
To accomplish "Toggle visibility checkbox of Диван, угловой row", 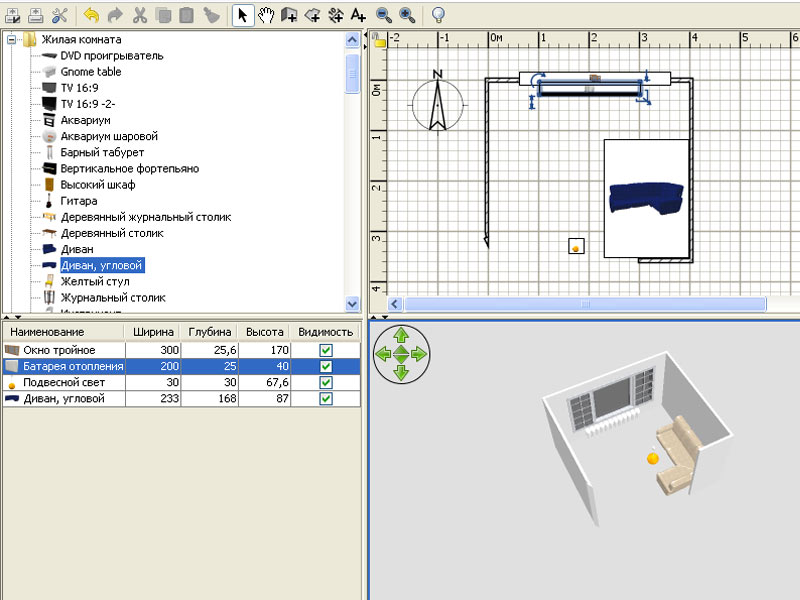I will [x=326, y=398].
